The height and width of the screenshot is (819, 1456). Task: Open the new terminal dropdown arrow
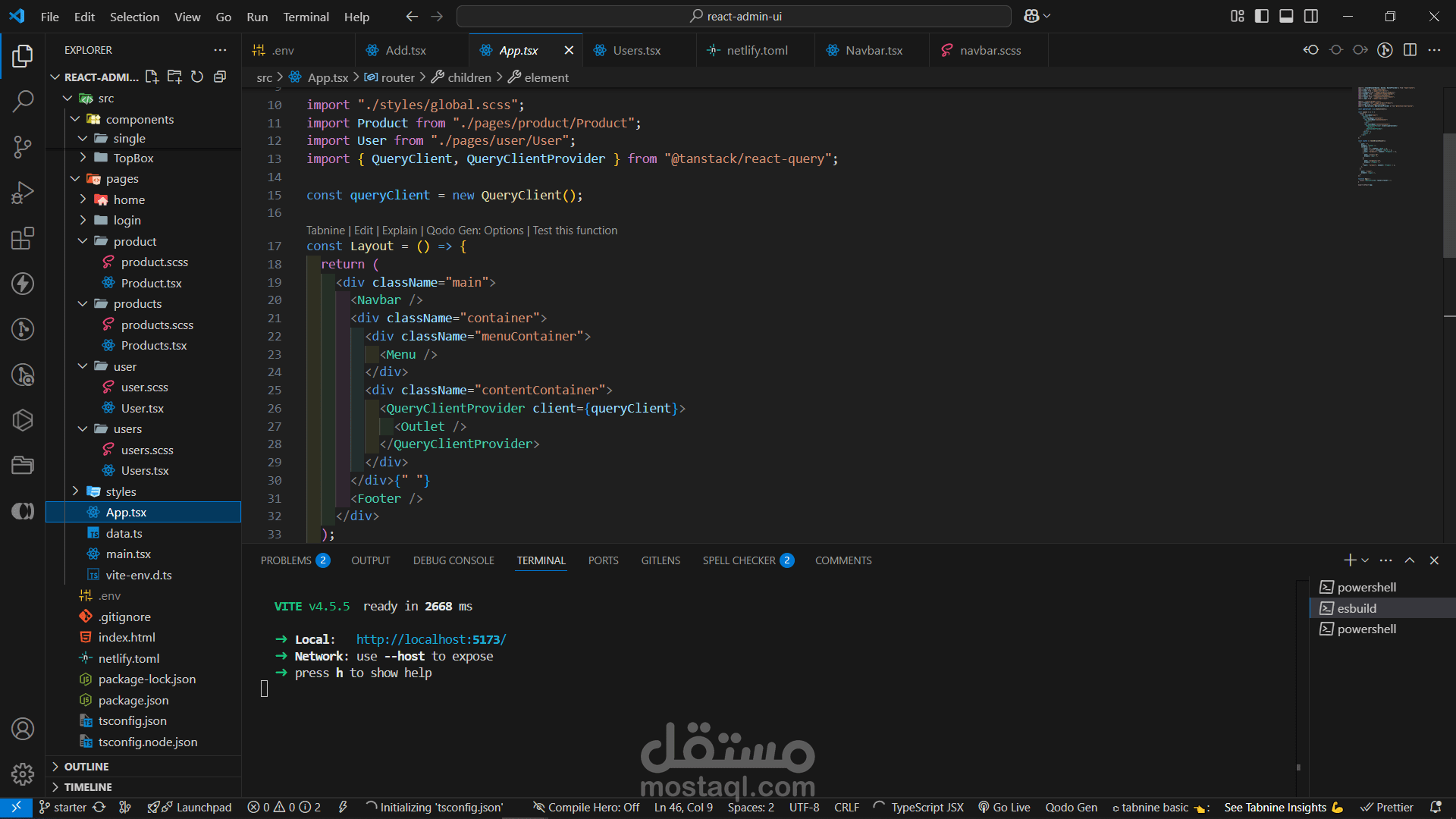[1365, 560]
